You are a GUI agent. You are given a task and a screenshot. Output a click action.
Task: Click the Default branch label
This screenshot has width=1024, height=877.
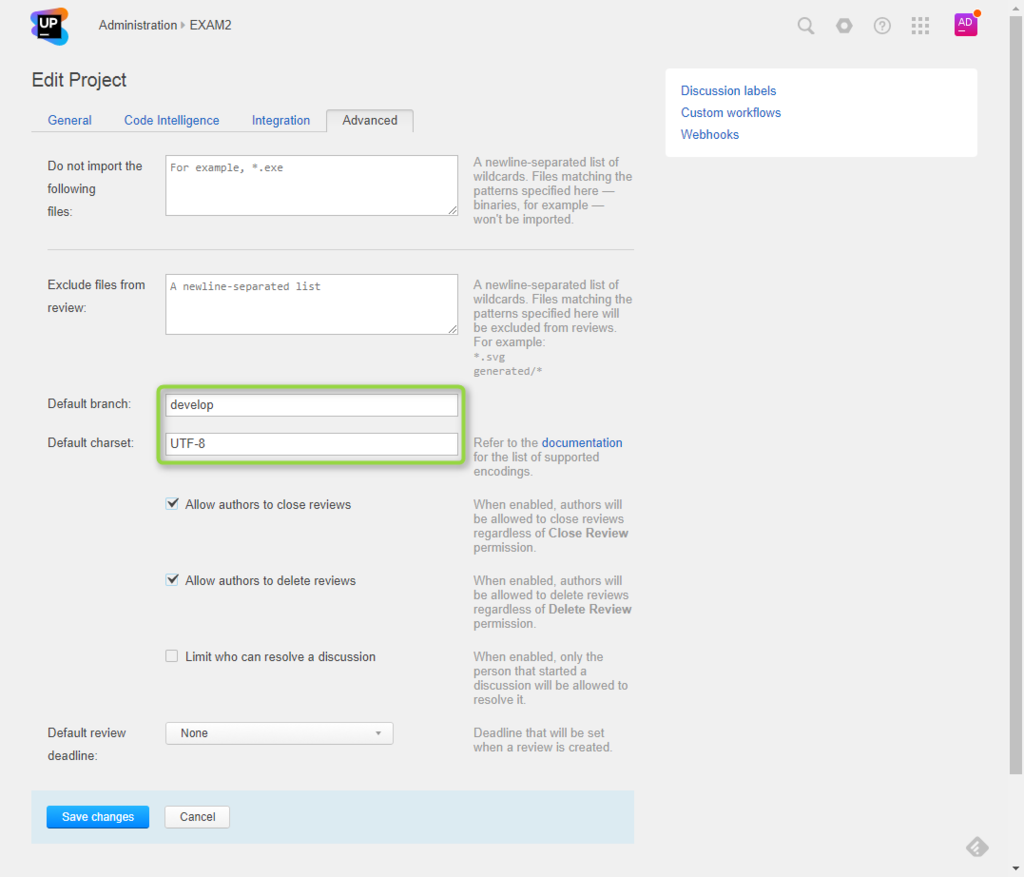(89, 404)
